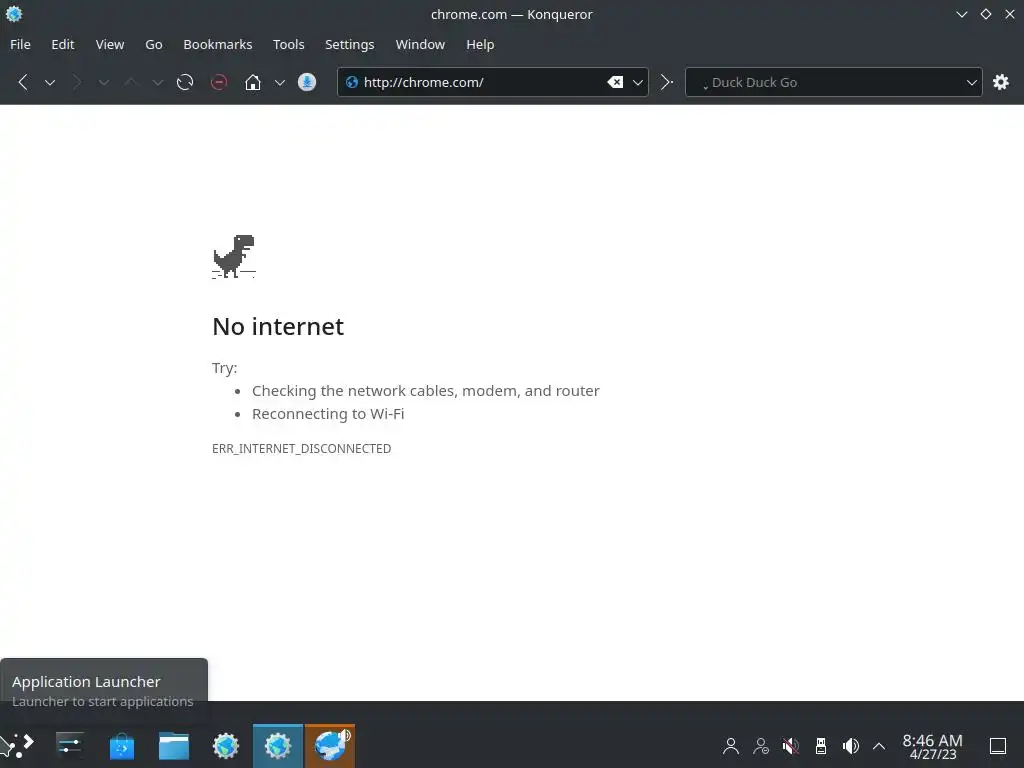Open the gear menu at toolbar end
The width and height of the screenshot is (1024, 768).
click(1000, 82)
